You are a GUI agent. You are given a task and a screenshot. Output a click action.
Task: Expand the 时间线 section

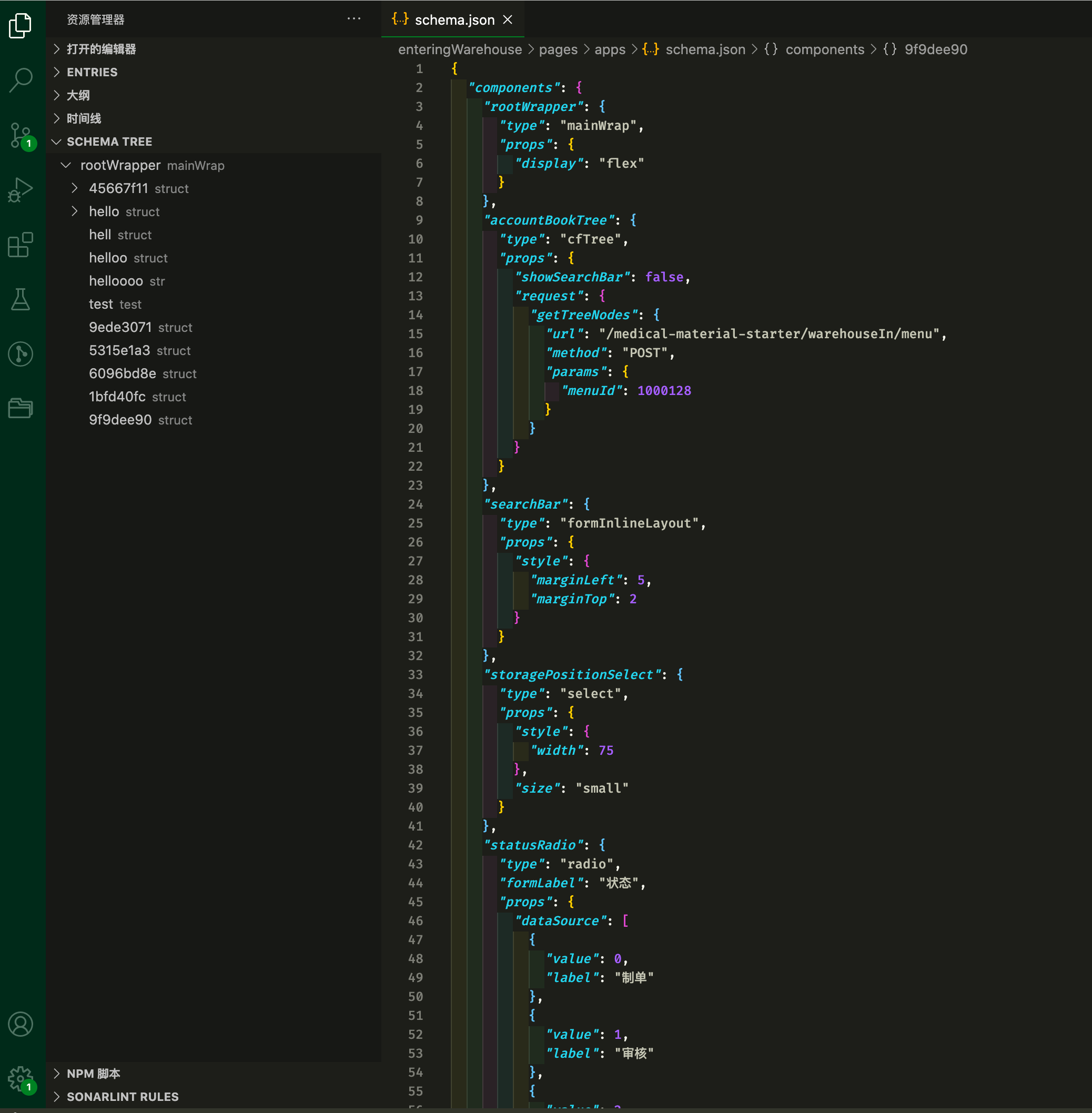pos(214,118)
